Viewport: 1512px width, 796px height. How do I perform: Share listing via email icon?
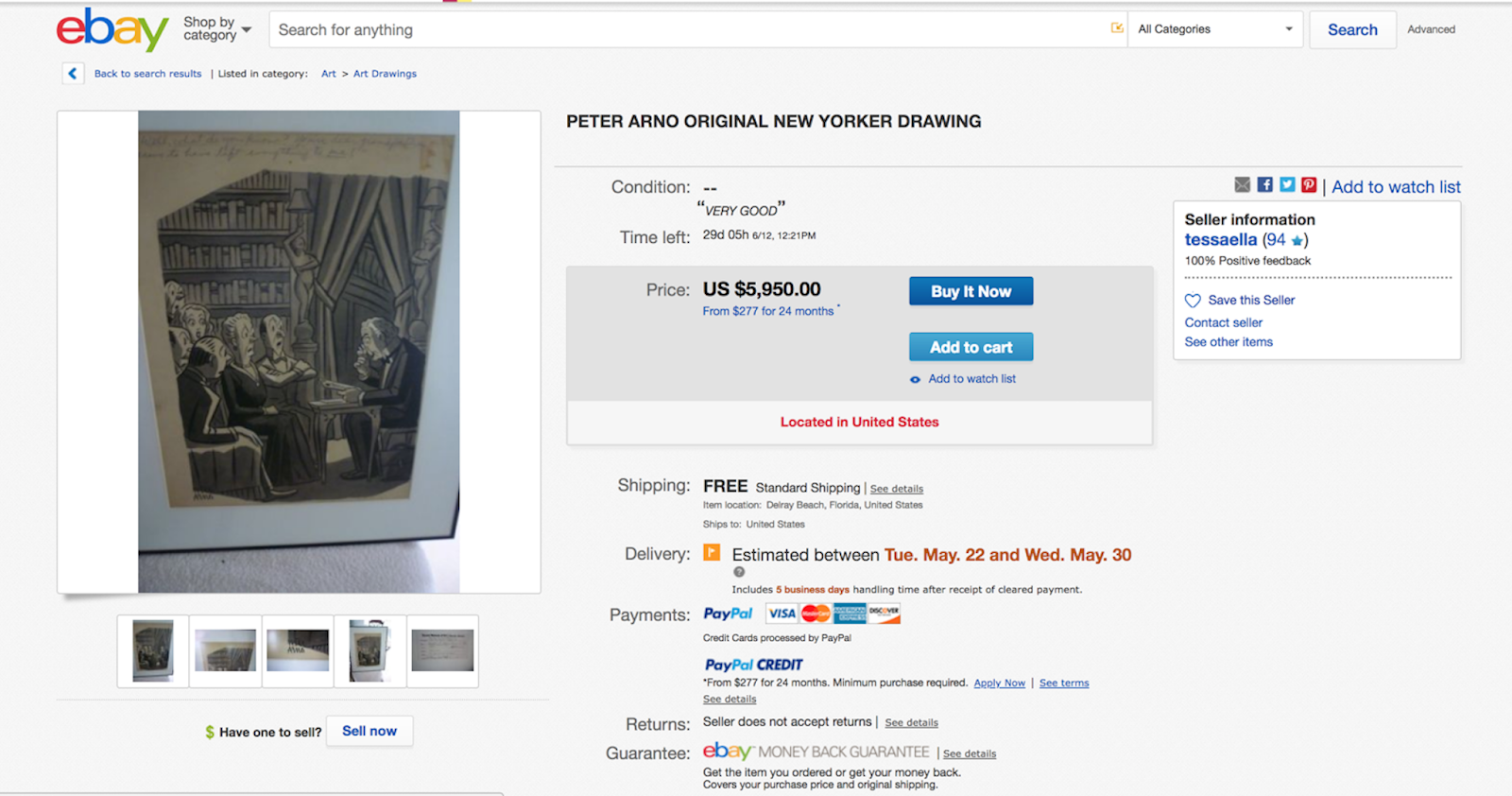[x=1243, y=185]
